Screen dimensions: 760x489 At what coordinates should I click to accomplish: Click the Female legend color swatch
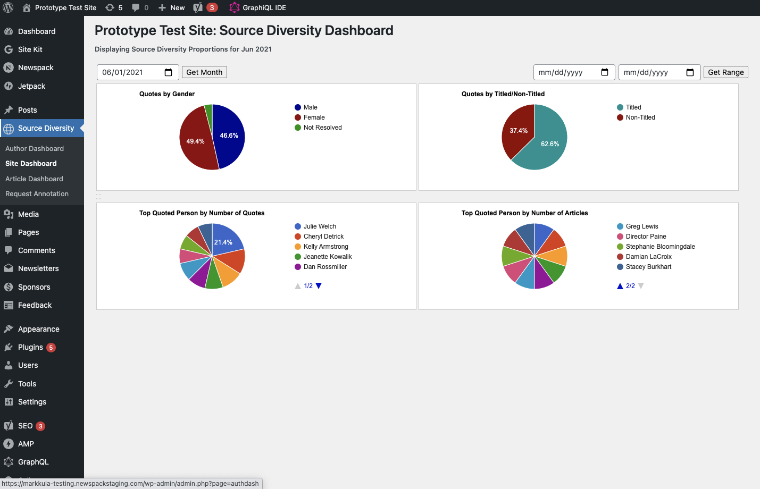click(298, 117)
